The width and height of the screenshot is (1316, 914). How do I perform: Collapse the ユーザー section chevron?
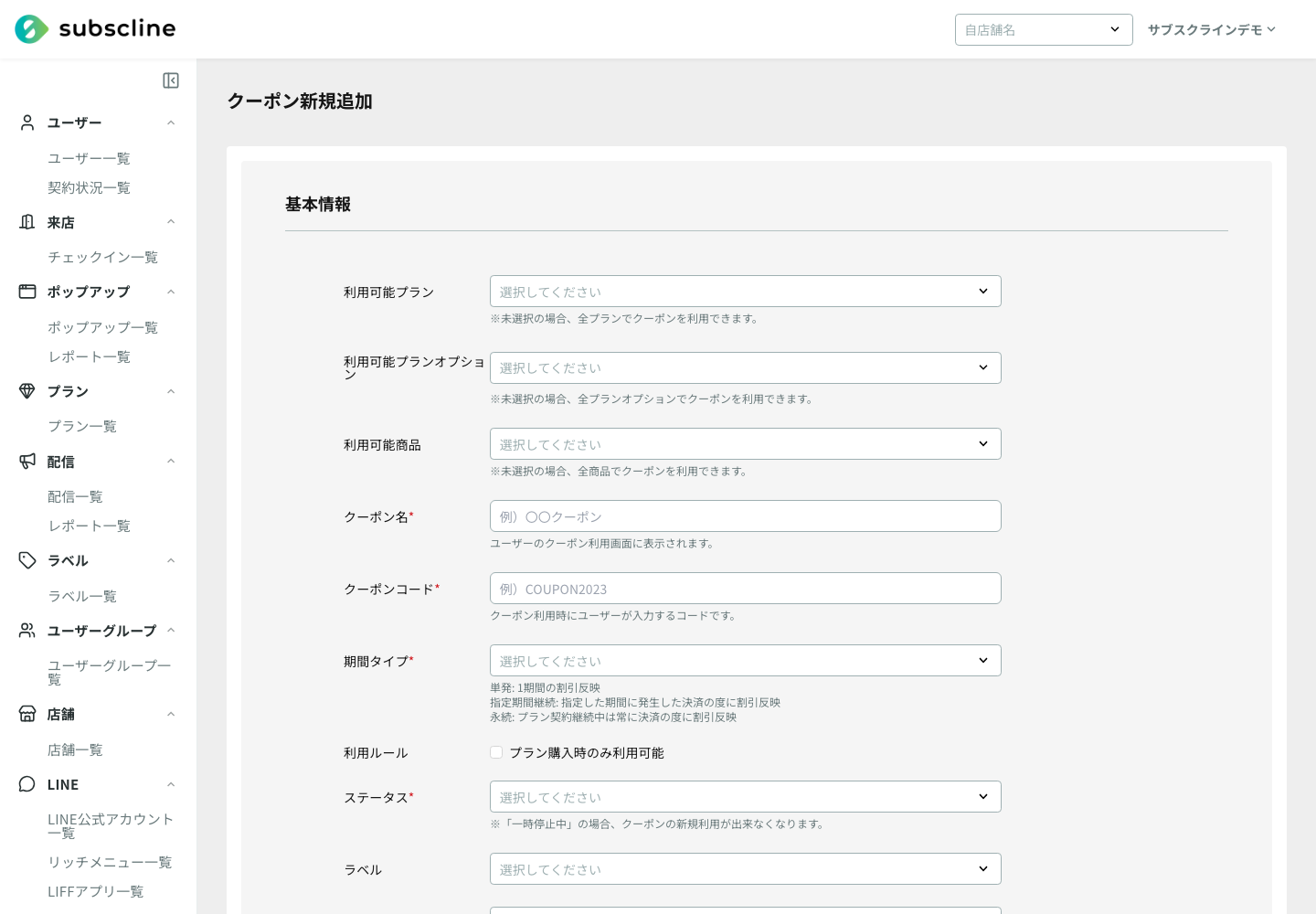pyautogui.click(x=171, y=122)
